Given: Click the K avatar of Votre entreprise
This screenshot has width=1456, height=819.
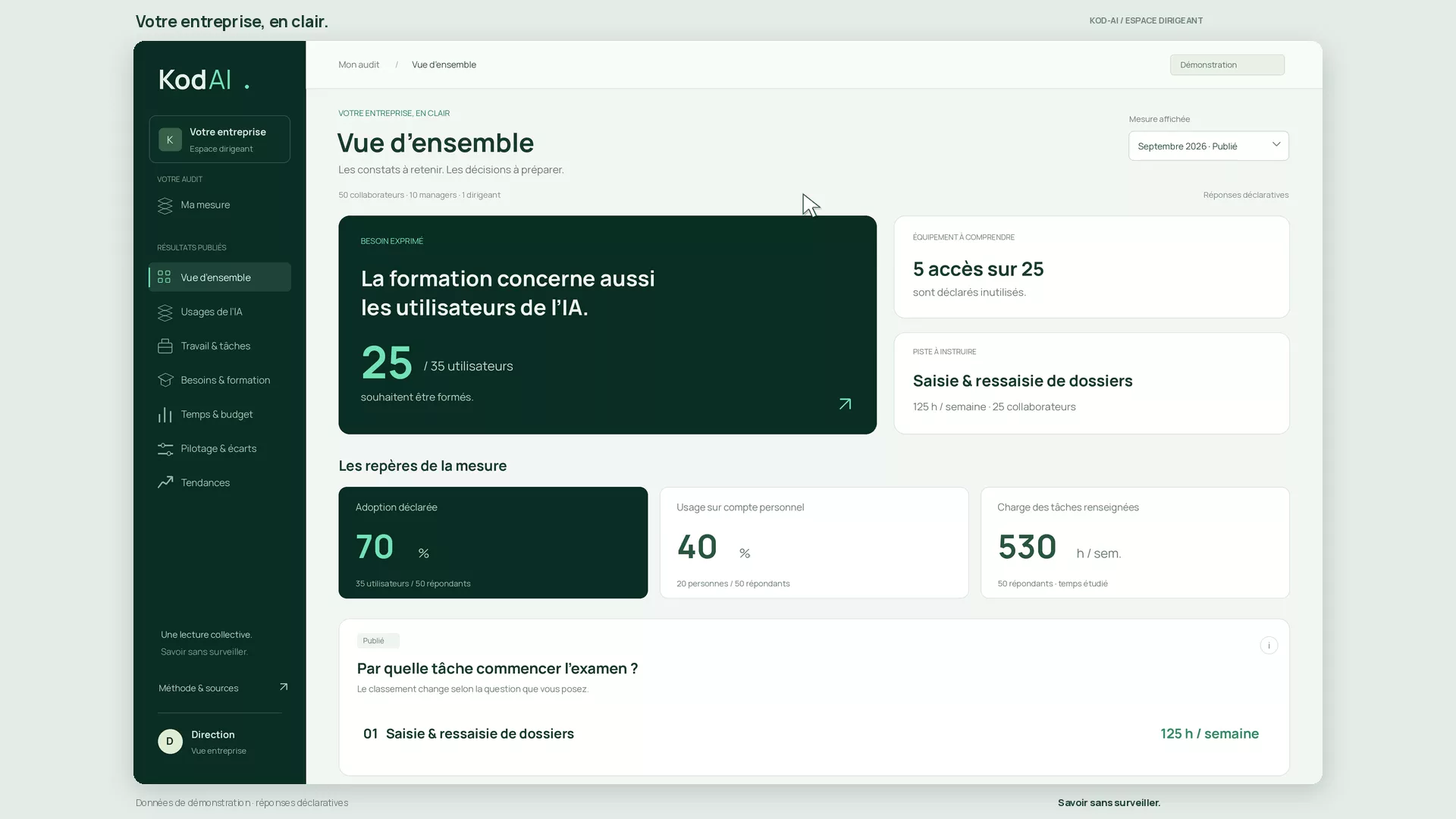Looking at the screenshot, I should [170, 140].
